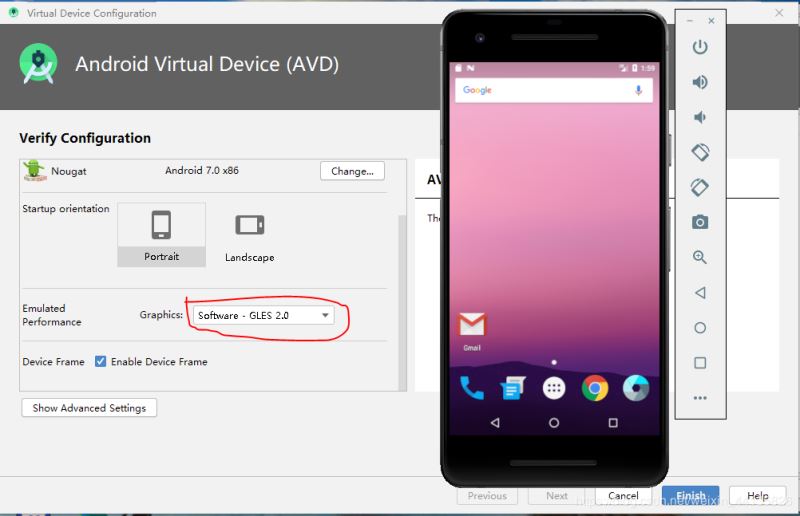
Task: Raise emulator volume with volume up icon
Action: [x=700, y=82]
